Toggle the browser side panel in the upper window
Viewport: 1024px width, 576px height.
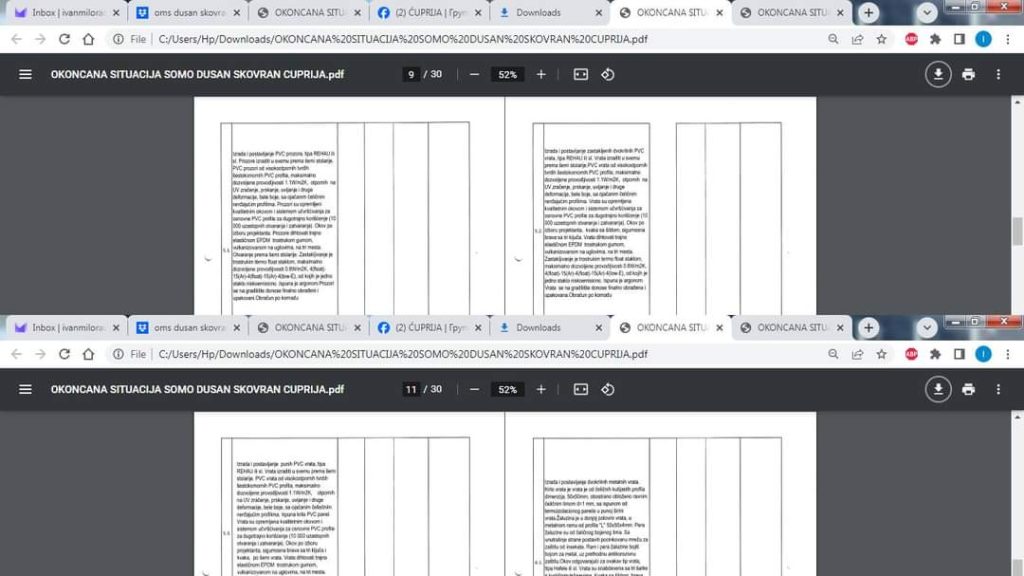[x=959, y=39]
